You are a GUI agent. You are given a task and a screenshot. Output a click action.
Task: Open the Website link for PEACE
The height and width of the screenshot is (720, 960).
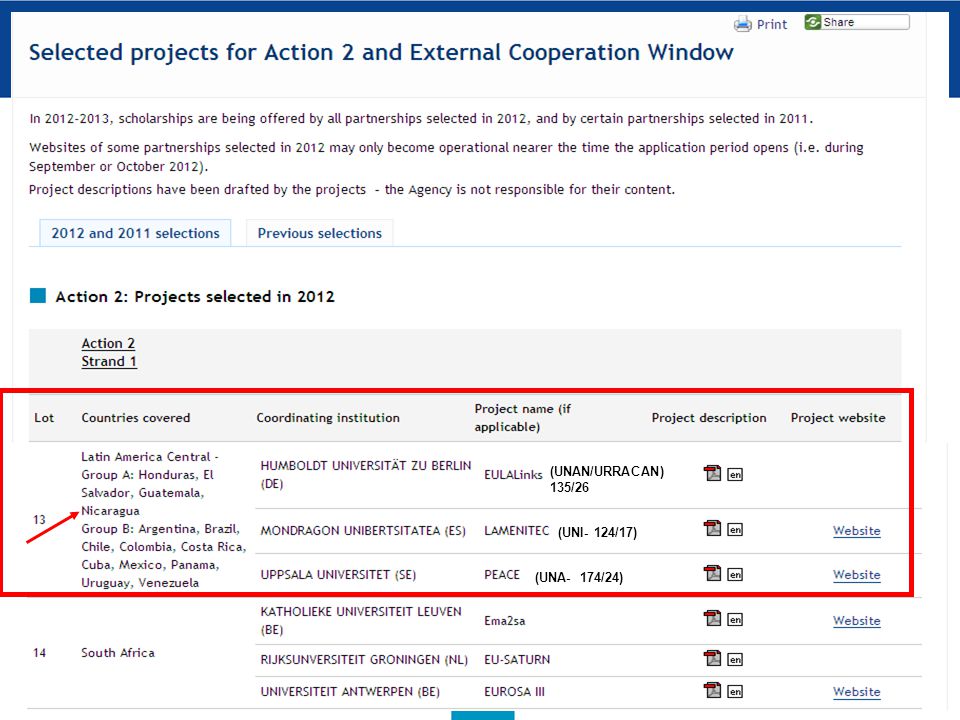857,575
